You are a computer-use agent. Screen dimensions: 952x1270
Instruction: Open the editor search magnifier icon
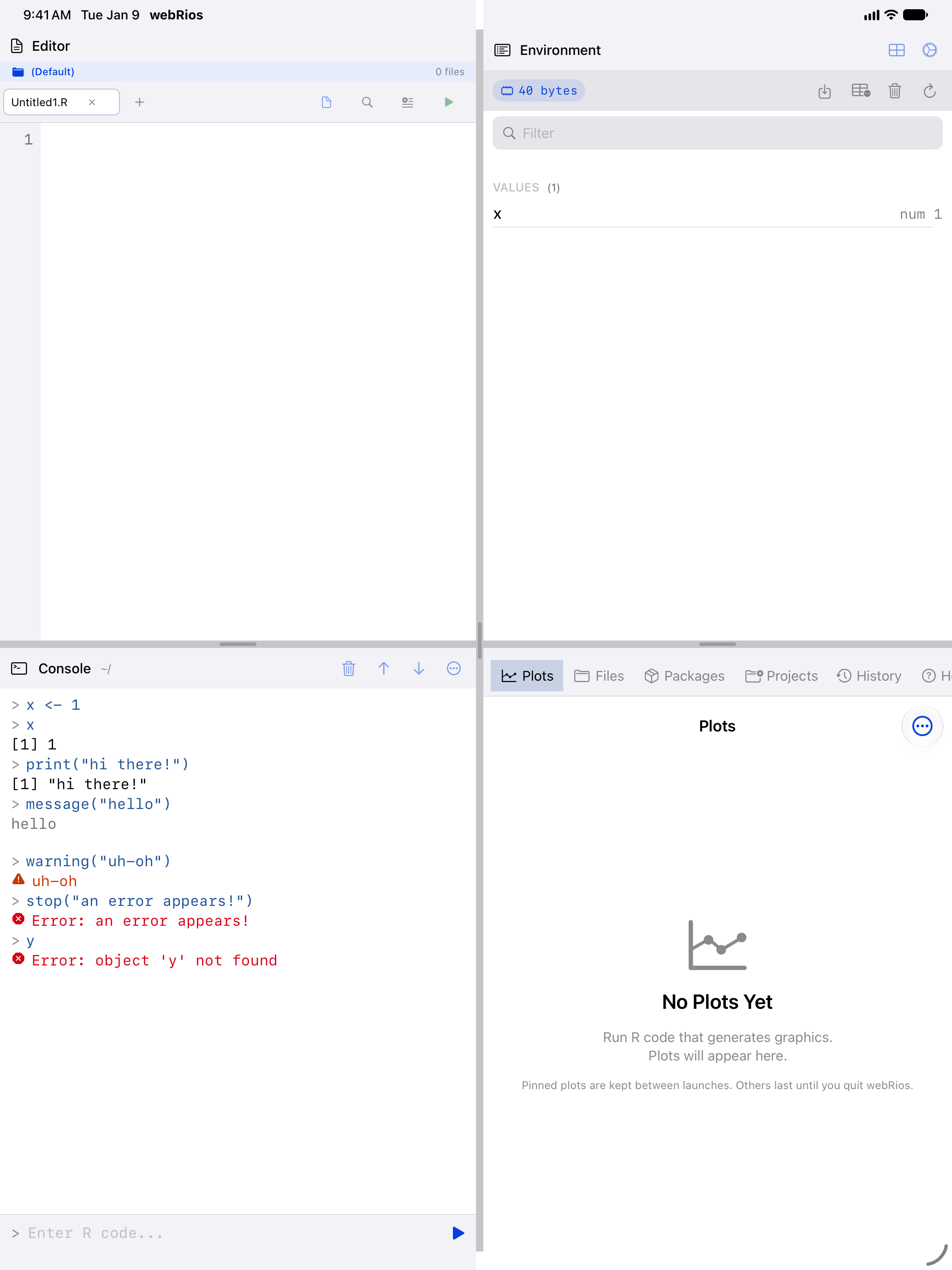pyautogui.click(x=367, y=102)
